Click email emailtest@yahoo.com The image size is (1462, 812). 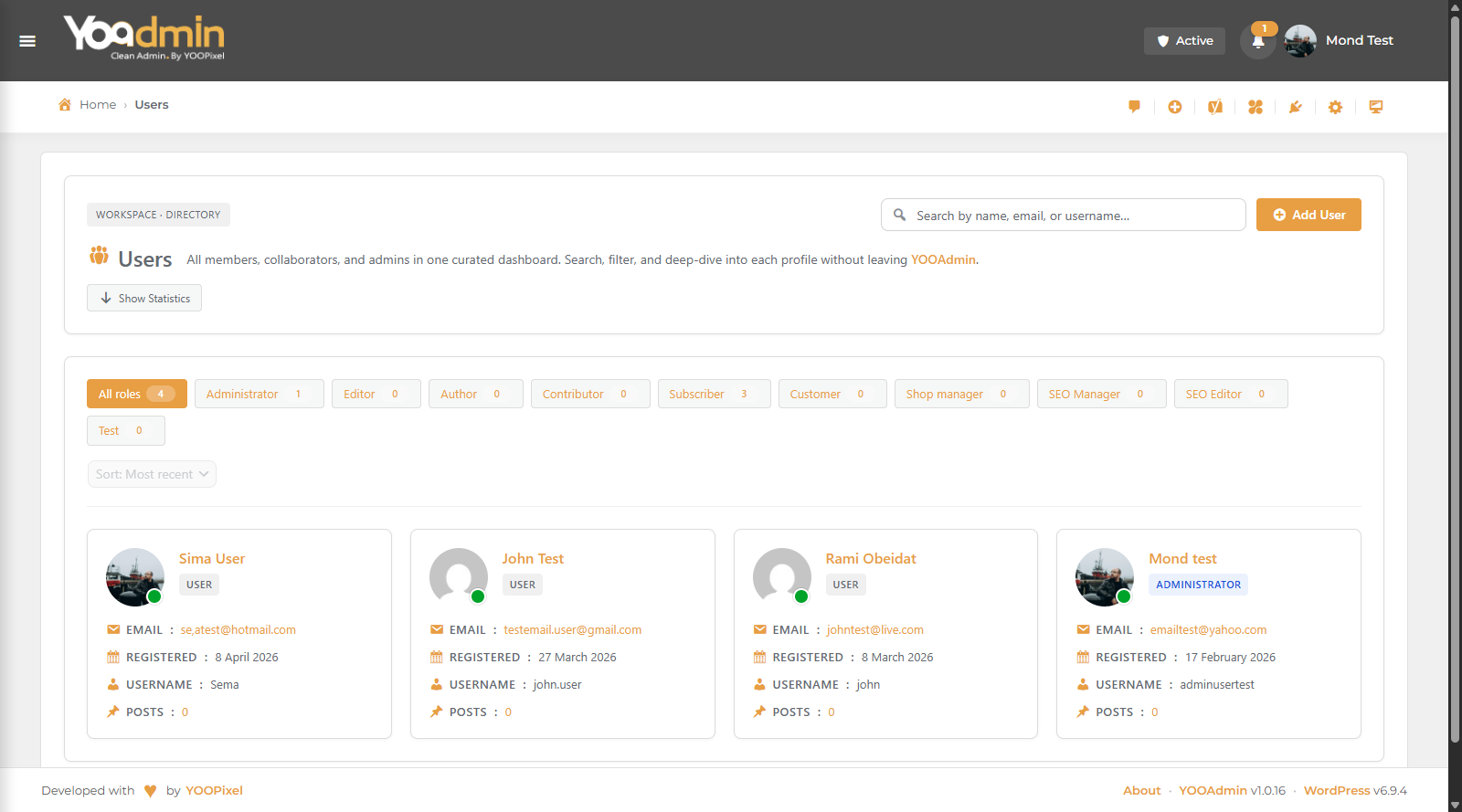[1208, 629]
